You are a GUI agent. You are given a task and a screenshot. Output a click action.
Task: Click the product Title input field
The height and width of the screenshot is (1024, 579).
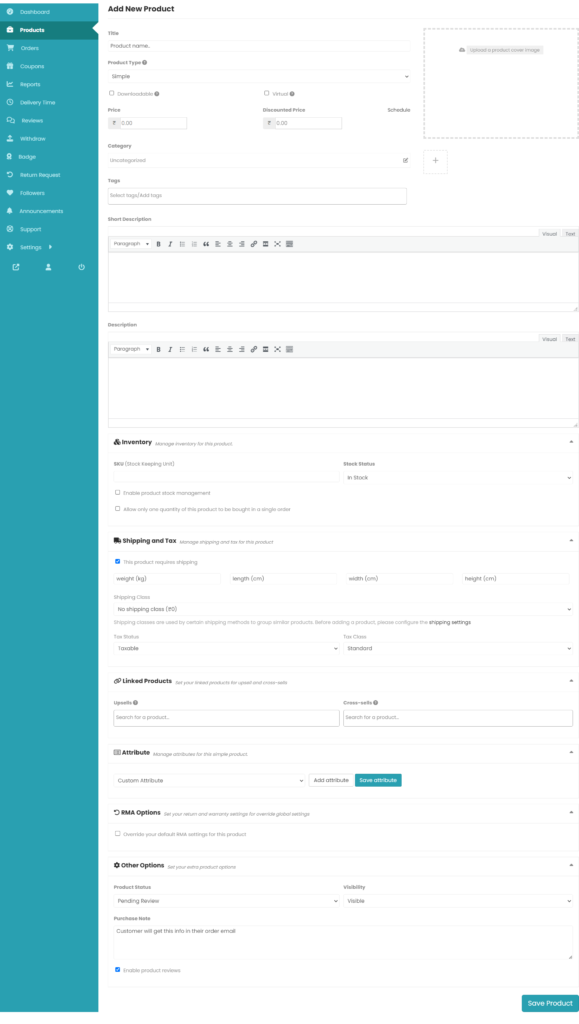pyautogui.click(x=259, y=46)
